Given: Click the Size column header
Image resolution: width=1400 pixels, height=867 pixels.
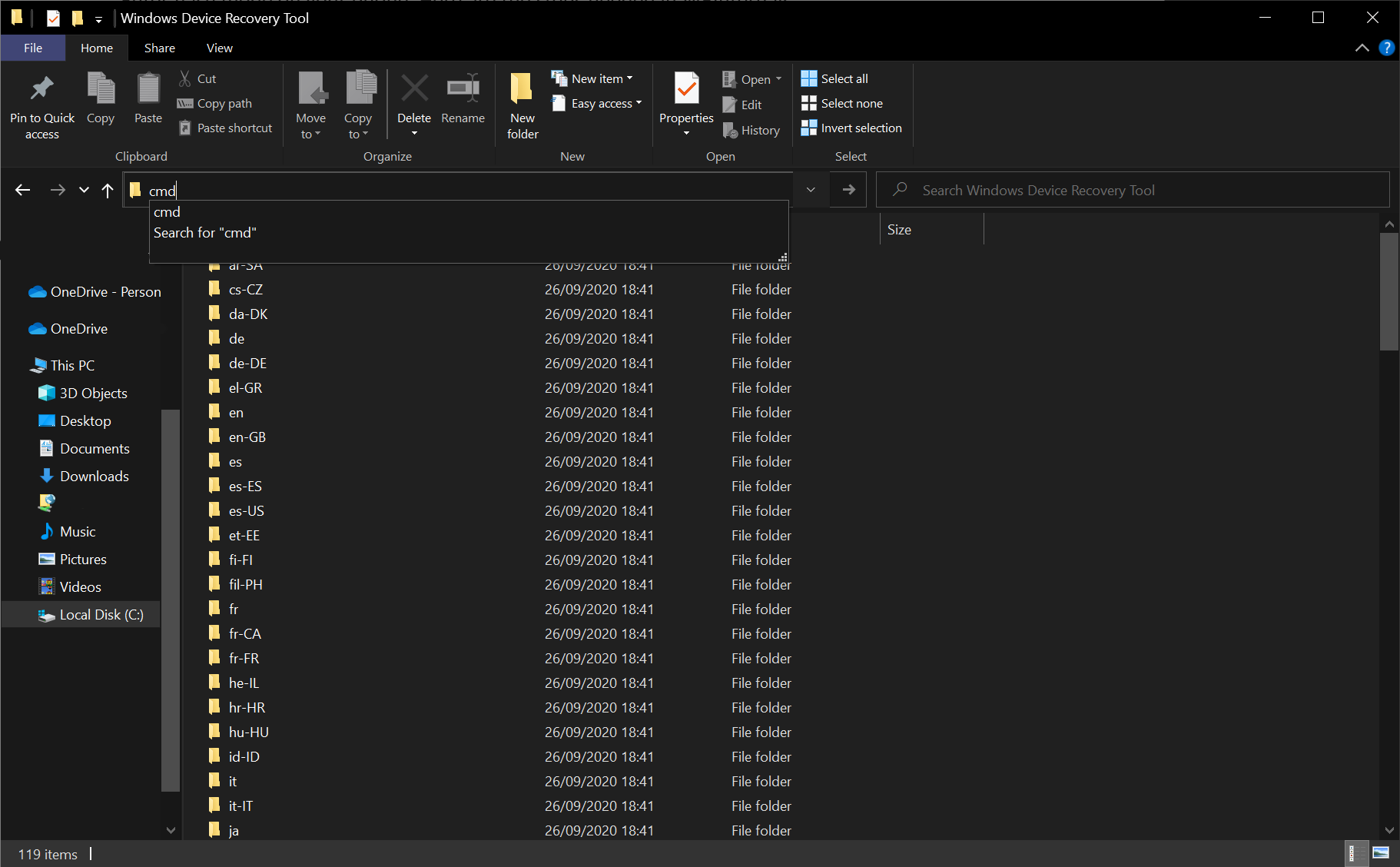Looking at the screenshot, I should 931,230.
